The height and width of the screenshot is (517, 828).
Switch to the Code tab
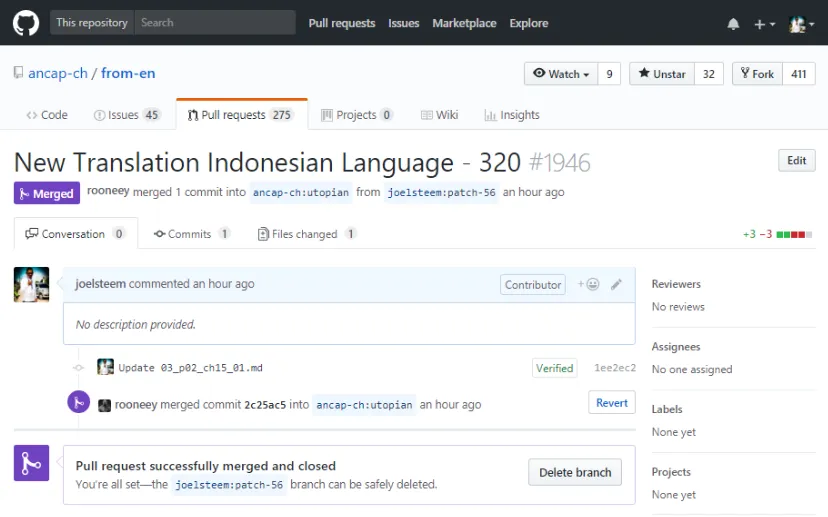click(x=47, y=115)
